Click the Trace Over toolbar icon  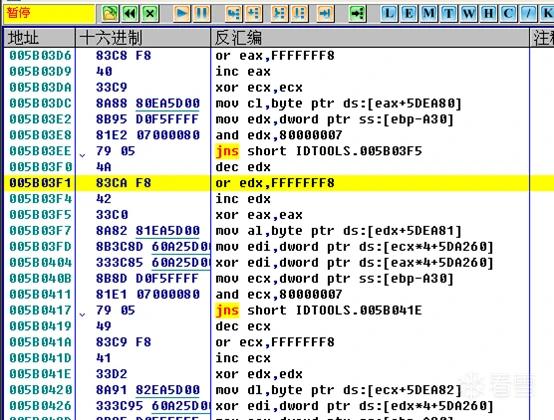tap(299, 14)
